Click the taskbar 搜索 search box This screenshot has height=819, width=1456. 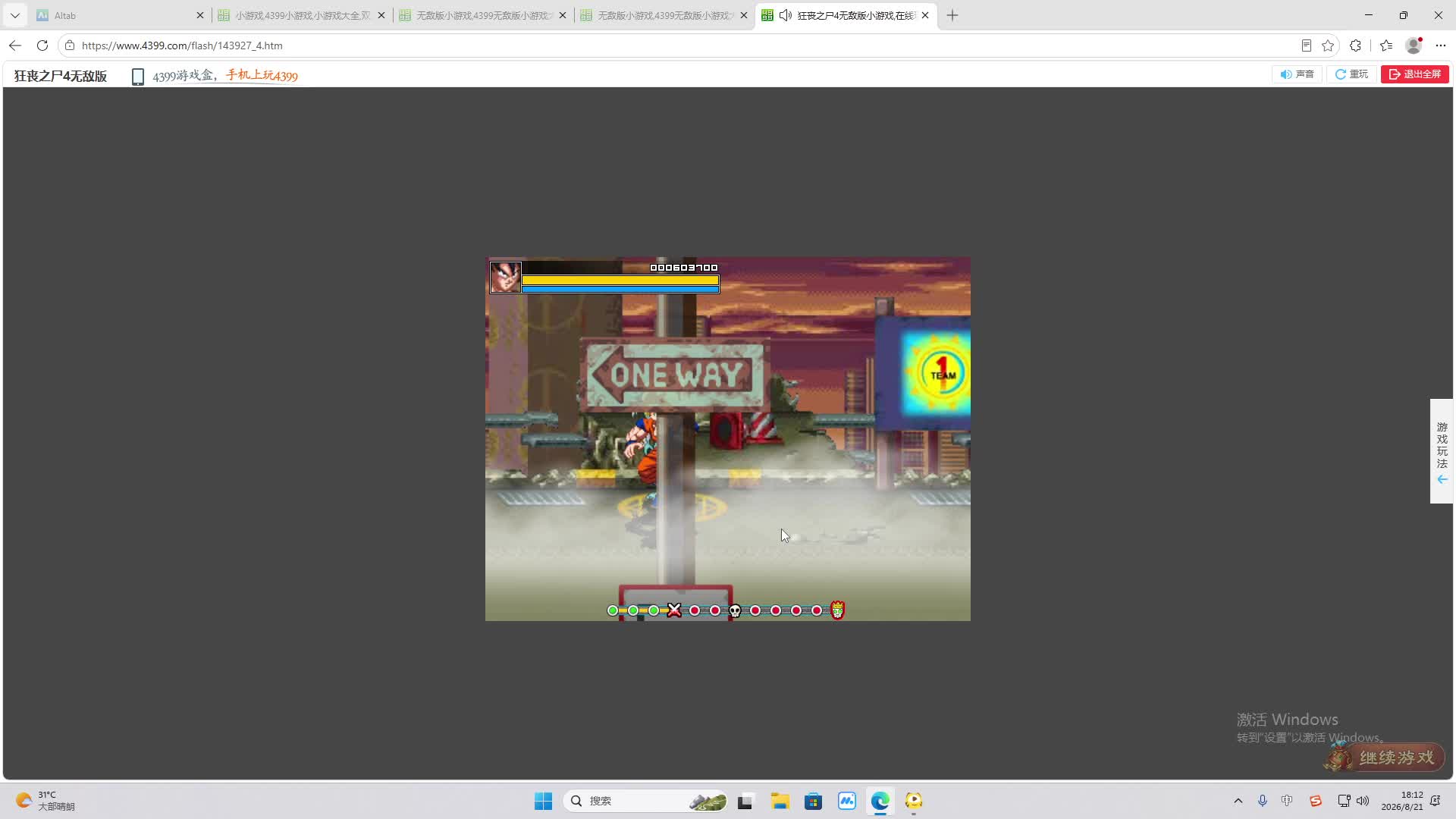[x=645, y=801]
